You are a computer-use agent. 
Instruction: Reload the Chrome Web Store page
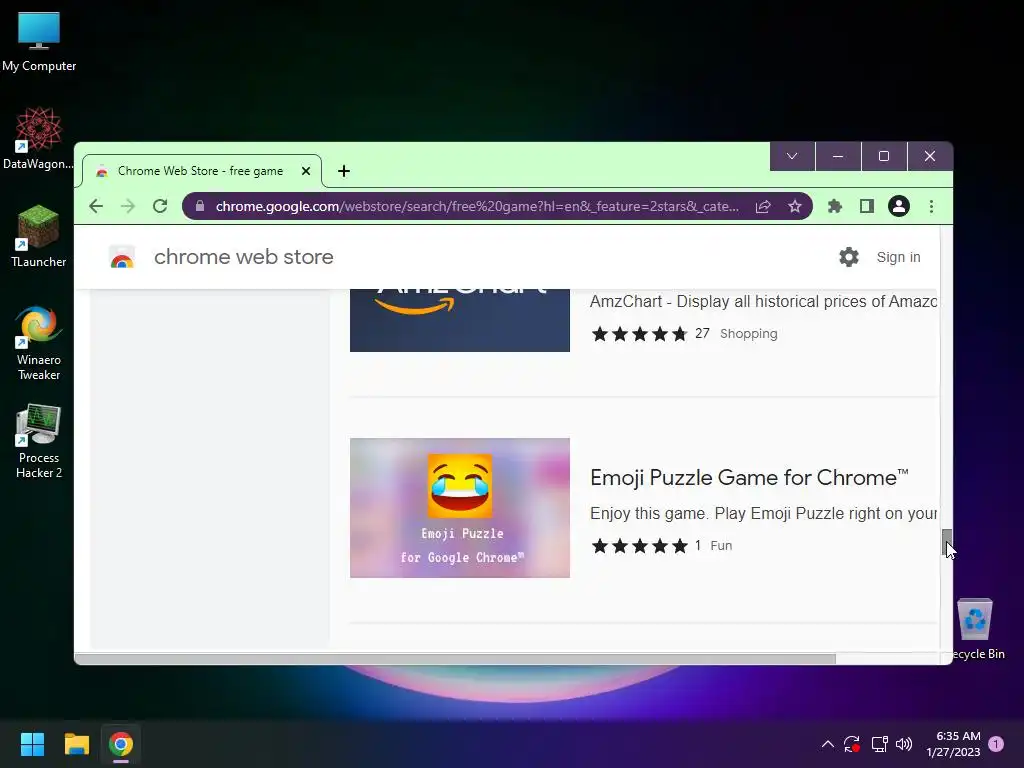point(160,206)
